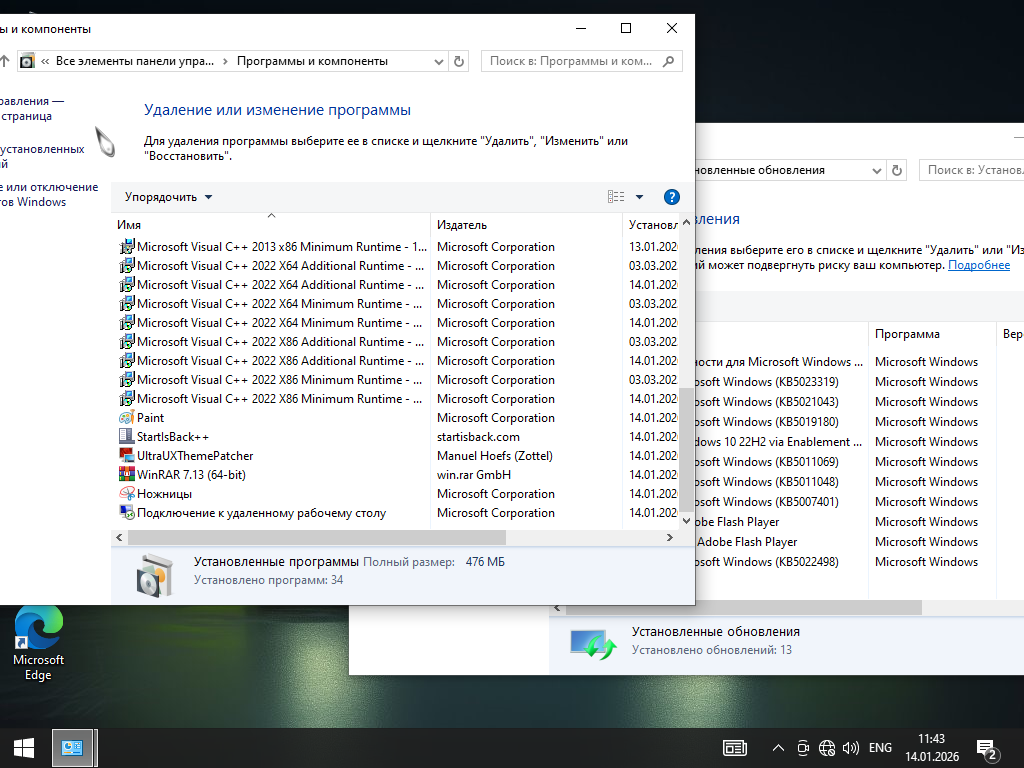Open the view options dropdown arrow
1024x768 pixels.
[x=640, y=197]
